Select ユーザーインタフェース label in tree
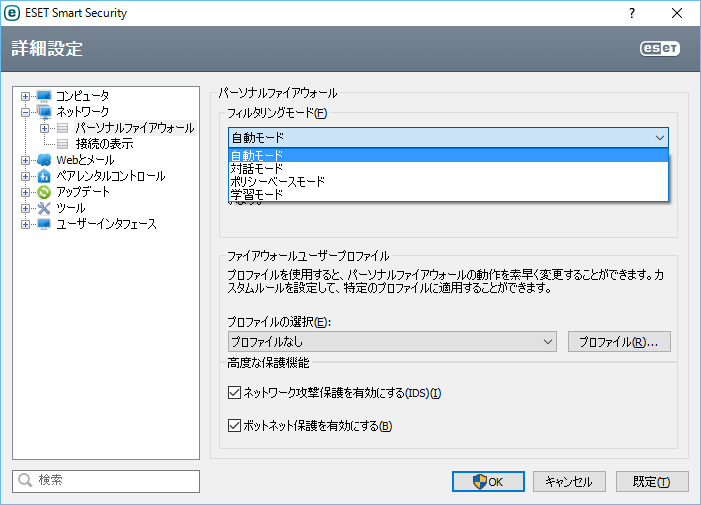 [106, 224]
